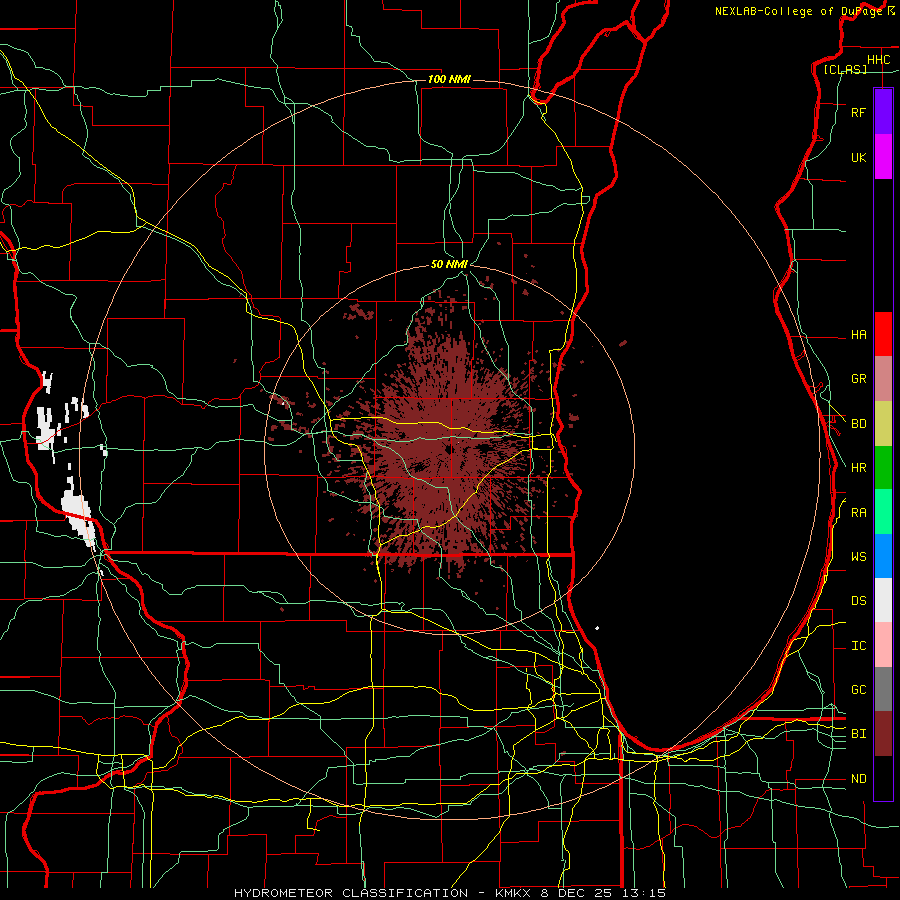The height and width of the screenshot is (900, 900).
Task: Click the HHC product label
Action: click(x=878, y=60)
